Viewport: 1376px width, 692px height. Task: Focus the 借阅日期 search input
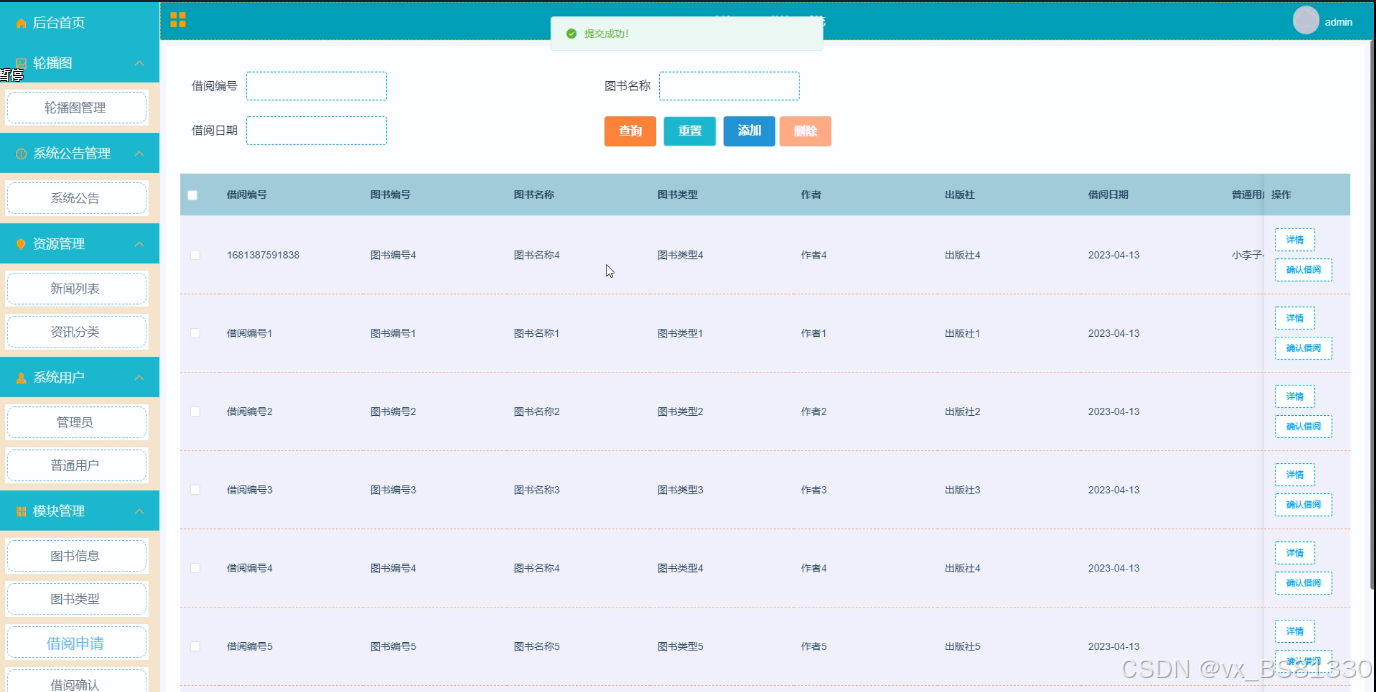(x=316, y=131)
